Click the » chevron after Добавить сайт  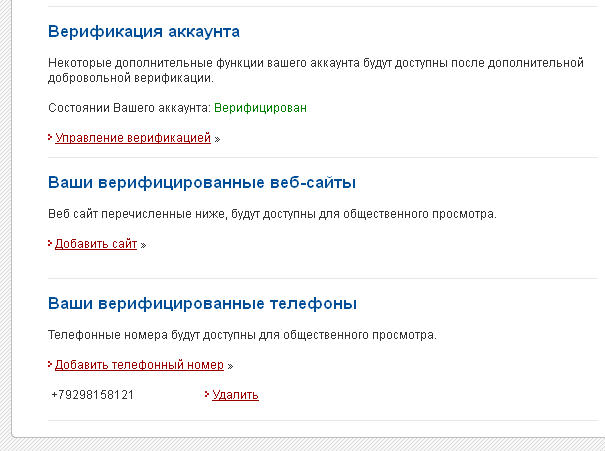pos(143,245)
